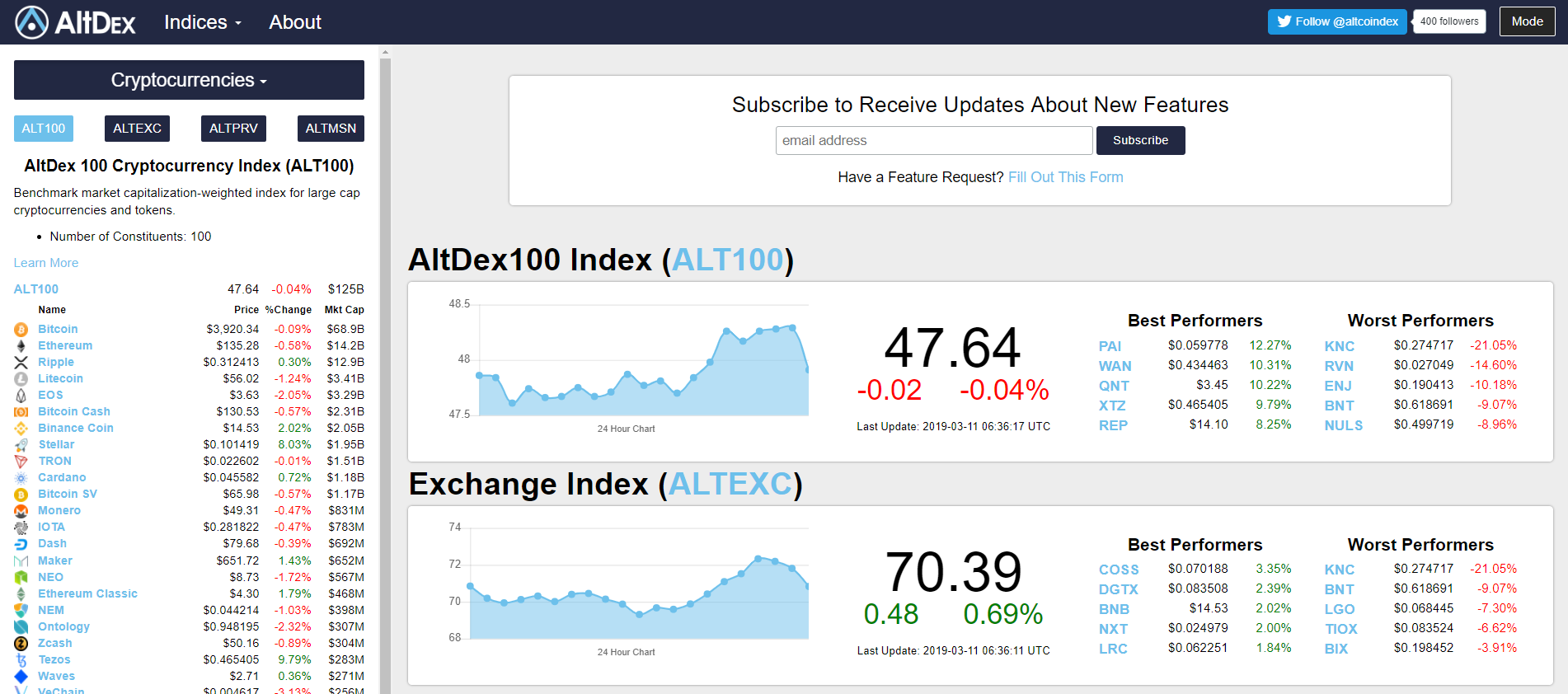Follow @altcoindex on Twitter
The image size is (1568, 694).
pos(1337,21)
